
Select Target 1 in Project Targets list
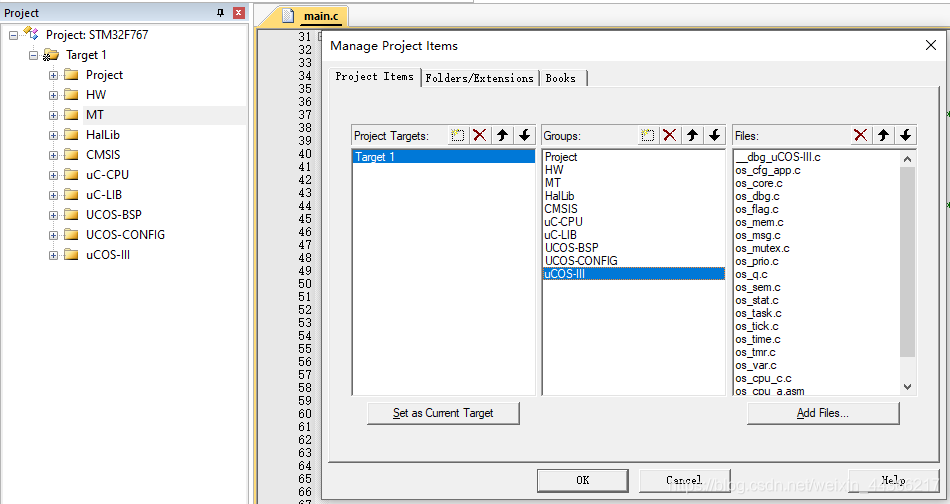(443, 157)
